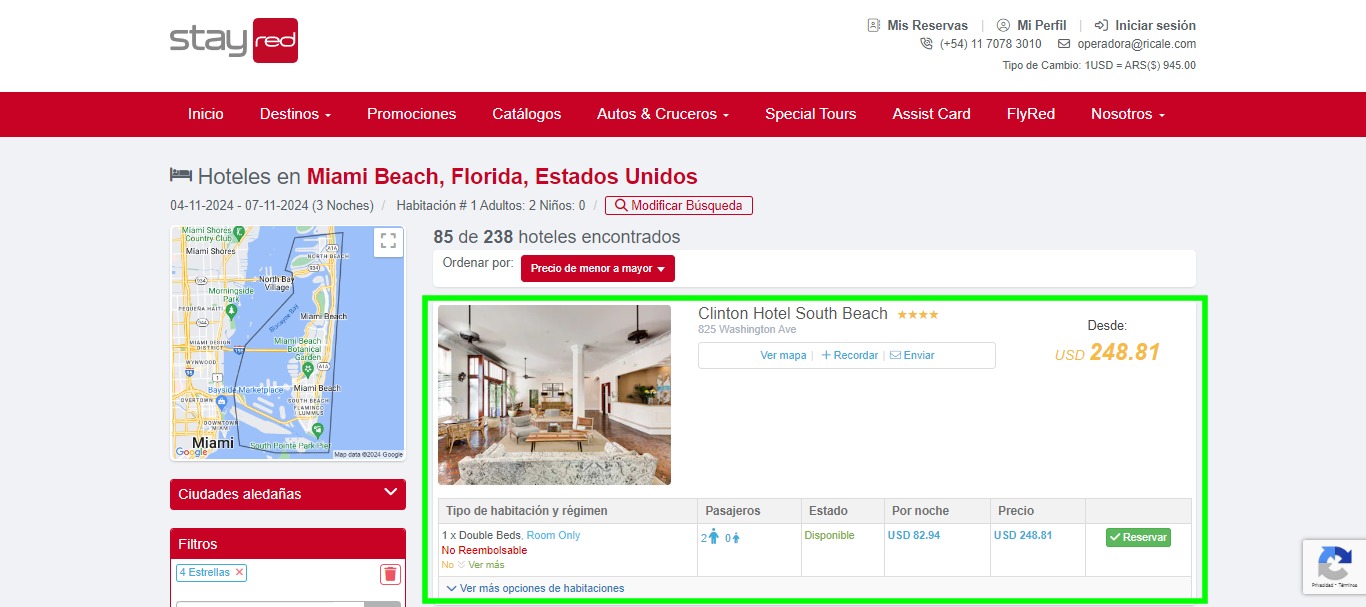Click Ver mapa for Clinton Hotel
Screen dimensions: 1366x607
[783, 355]
